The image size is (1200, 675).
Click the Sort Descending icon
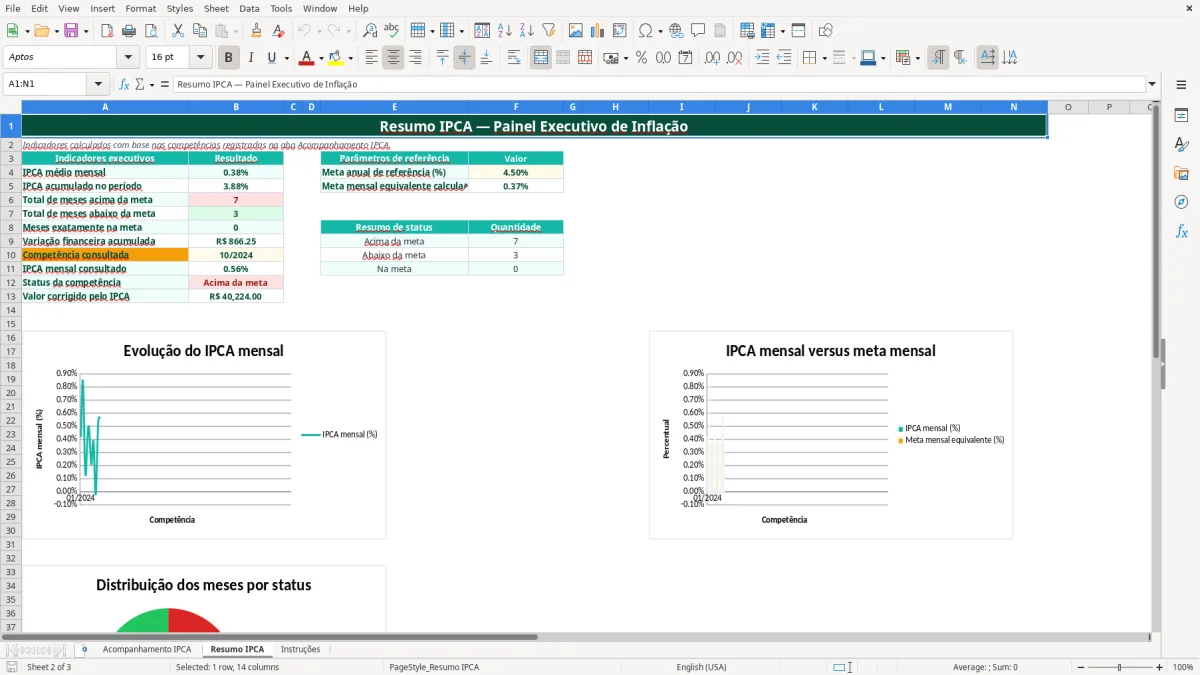(x=526, y=31)
